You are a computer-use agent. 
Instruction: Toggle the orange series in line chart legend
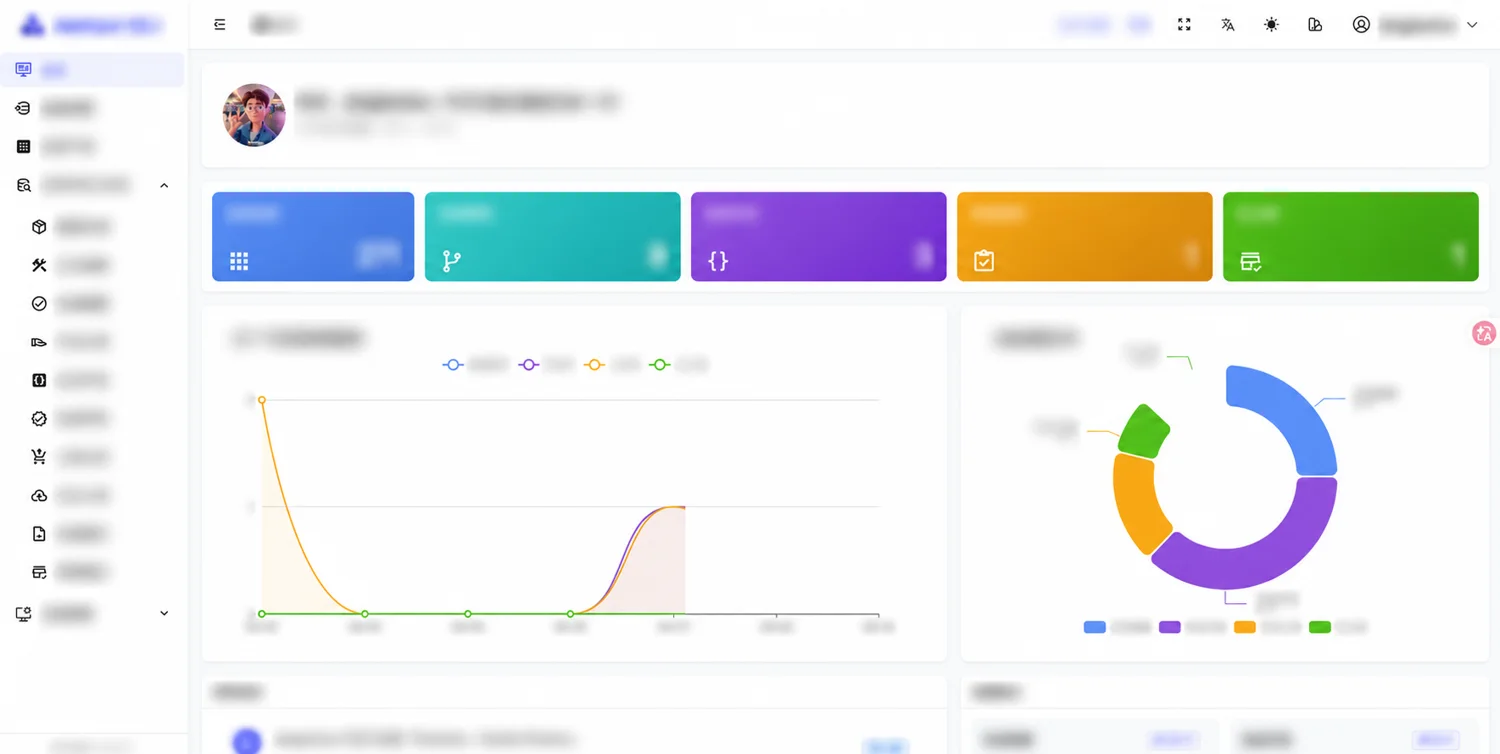tap(612, 365)
